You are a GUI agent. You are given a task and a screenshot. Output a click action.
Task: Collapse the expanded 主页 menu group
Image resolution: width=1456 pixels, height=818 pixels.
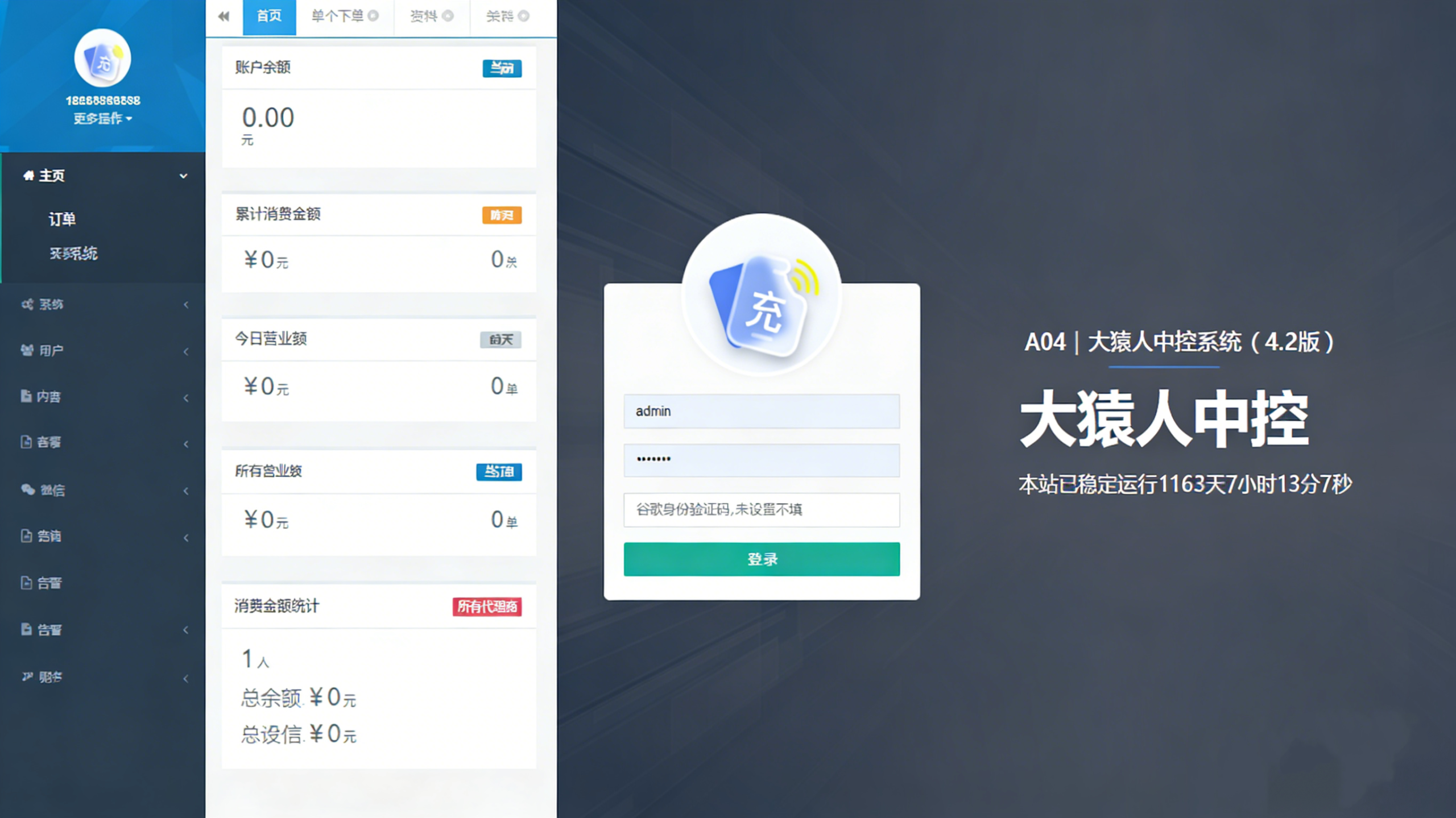(x=183, y=176)
